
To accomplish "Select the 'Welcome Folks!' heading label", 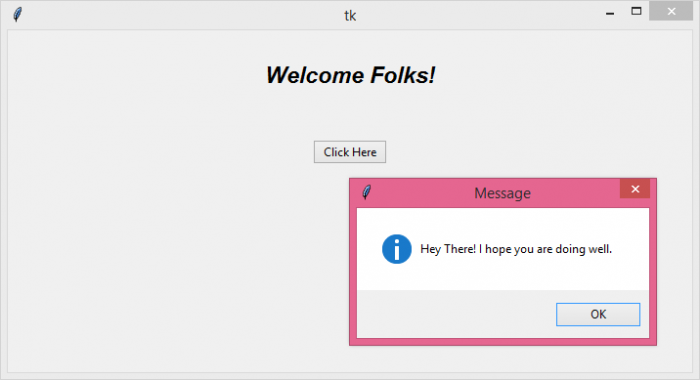I will (350, 75).
